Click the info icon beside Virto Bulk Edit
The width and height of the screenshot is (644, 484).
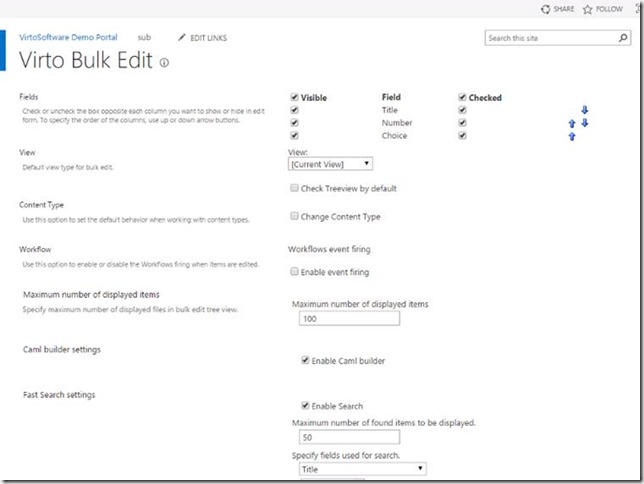click(x=164, y=62)
